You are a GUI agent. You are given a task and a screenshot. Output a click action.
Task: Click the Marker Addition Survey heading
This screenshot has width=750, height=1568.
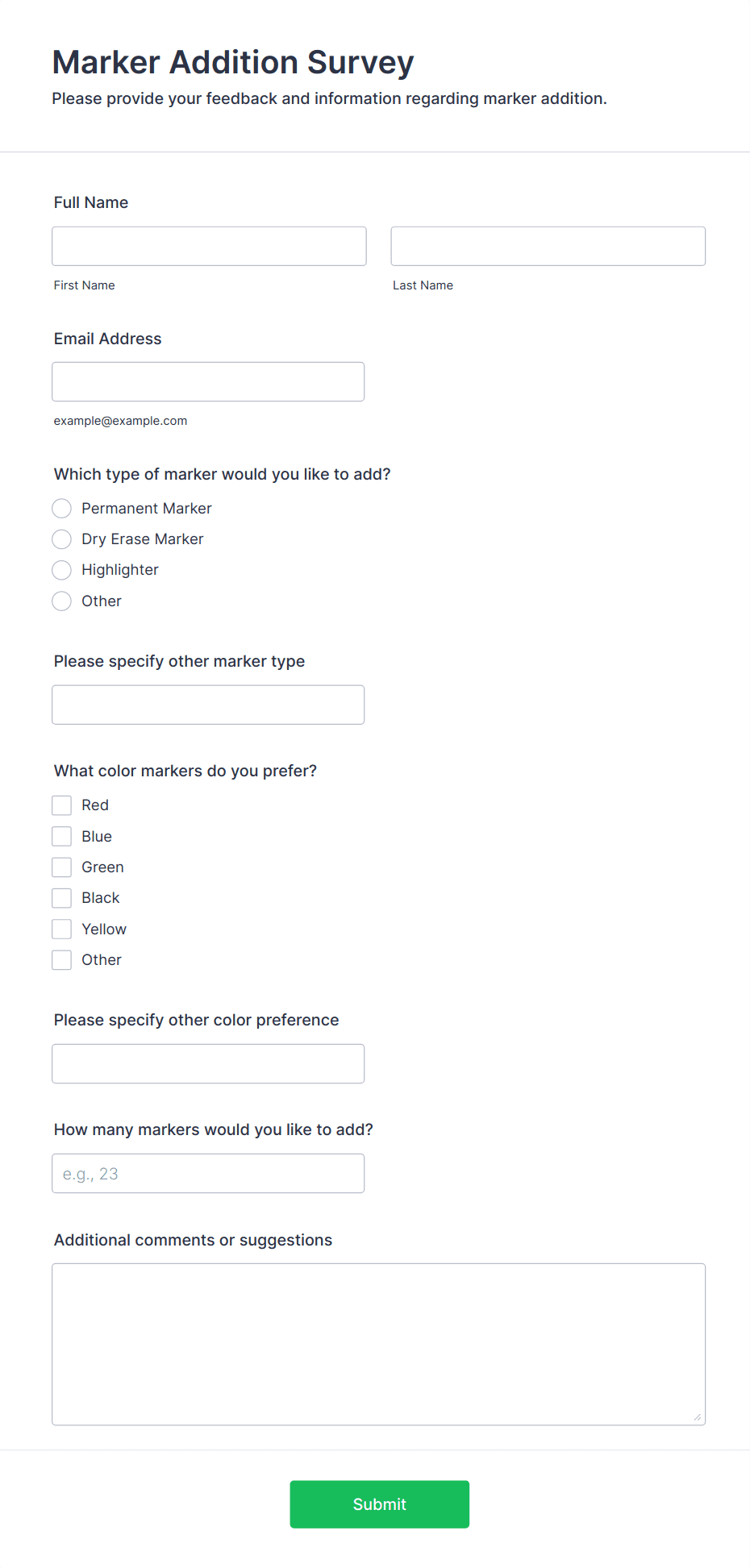(232, 62)
